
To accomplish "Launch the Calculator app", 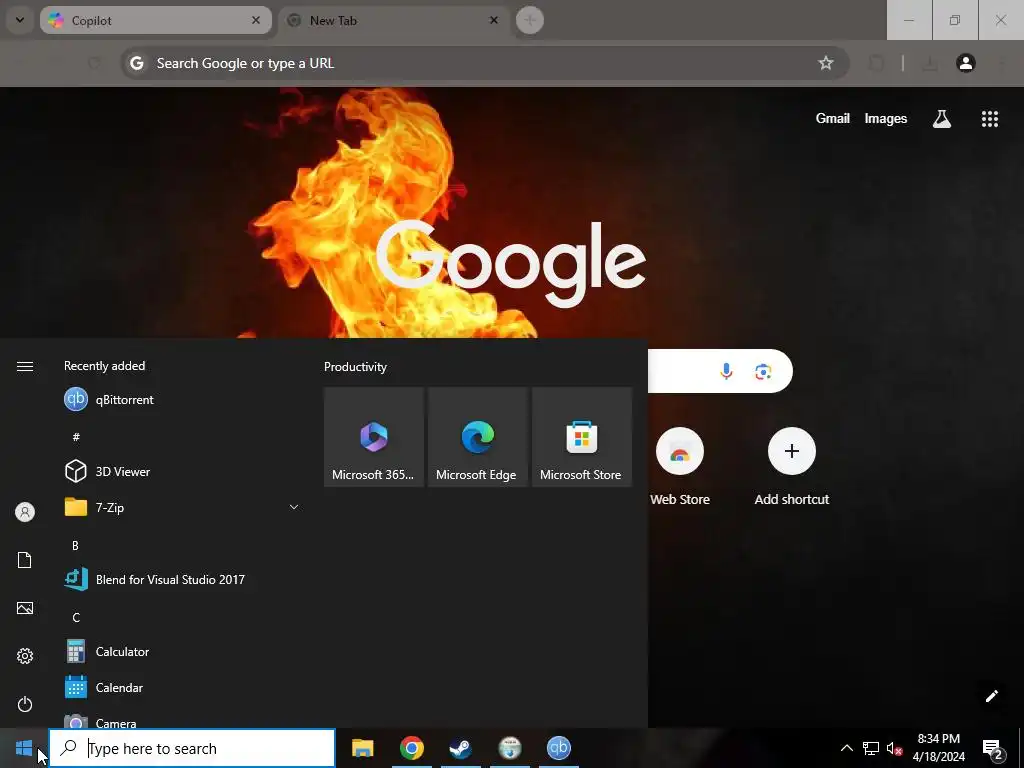I will coord(182,652).
